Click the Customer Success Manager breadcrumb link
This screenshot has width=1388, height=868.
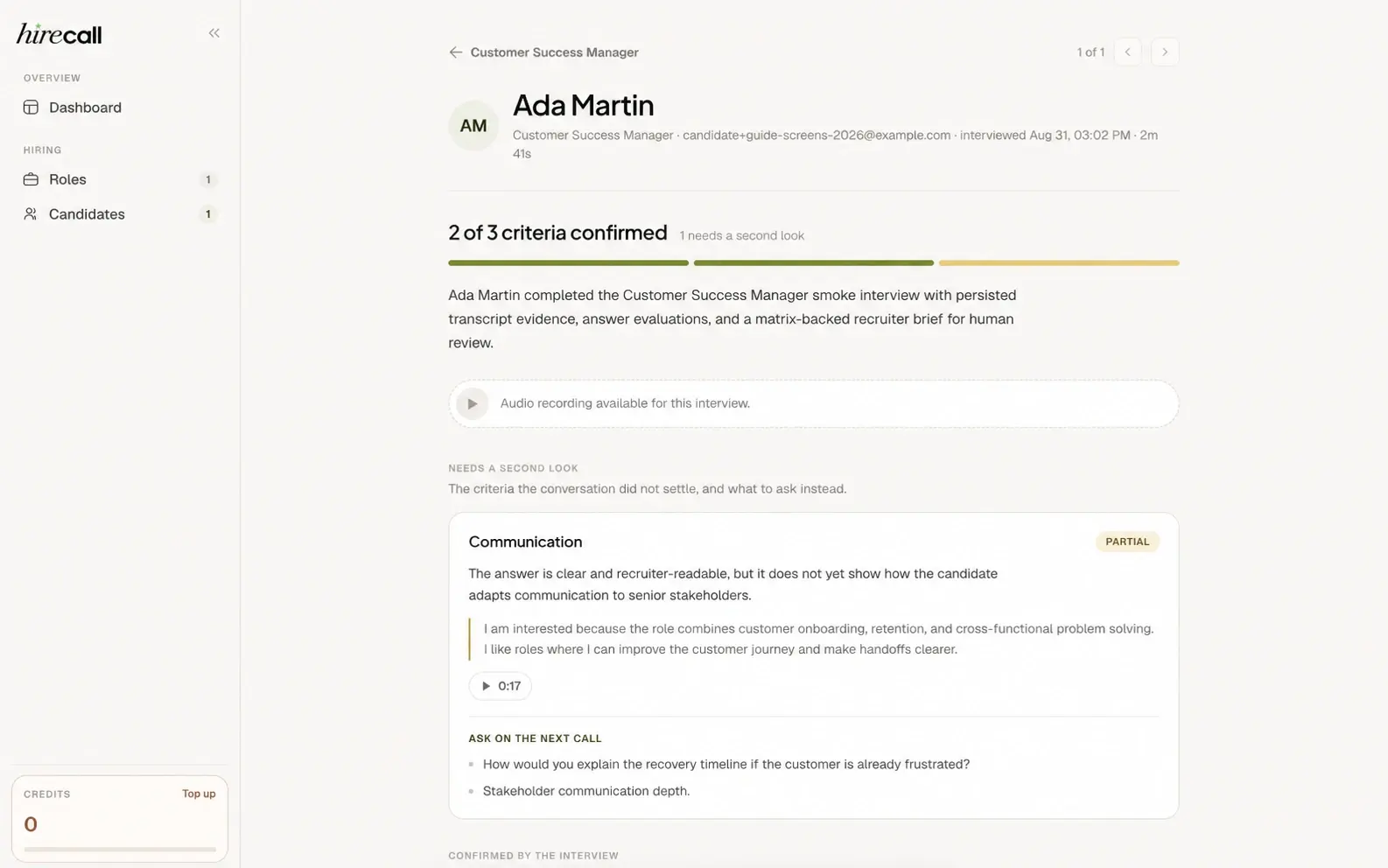(x=554, y=52)
